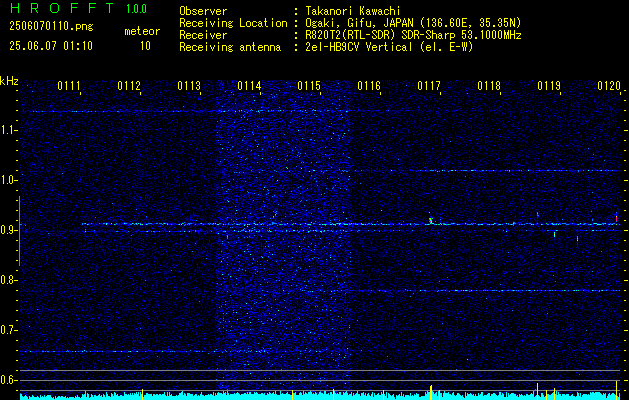Click the gray frequency range bar near 0.9 kHz

[19, 231]
